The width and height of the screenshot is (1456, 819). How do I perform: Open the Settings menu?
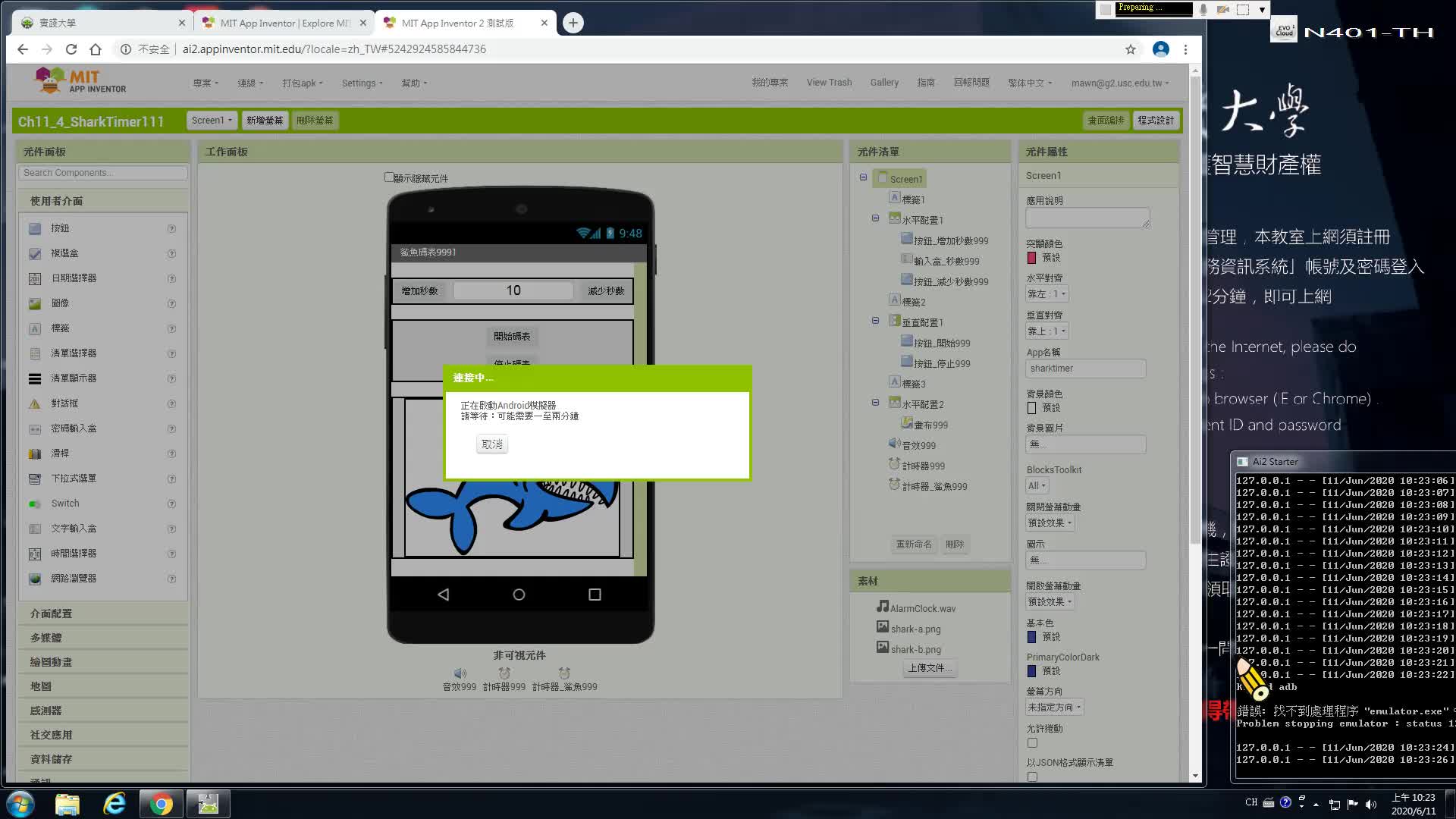362,83
